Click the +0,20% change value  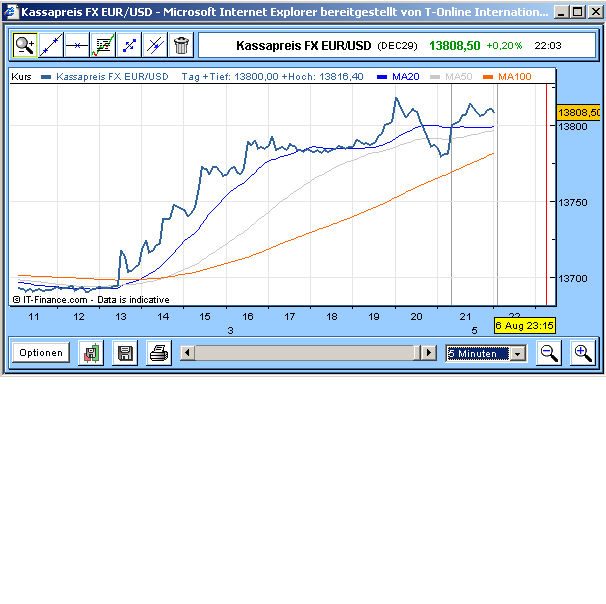tap(504, 46)
